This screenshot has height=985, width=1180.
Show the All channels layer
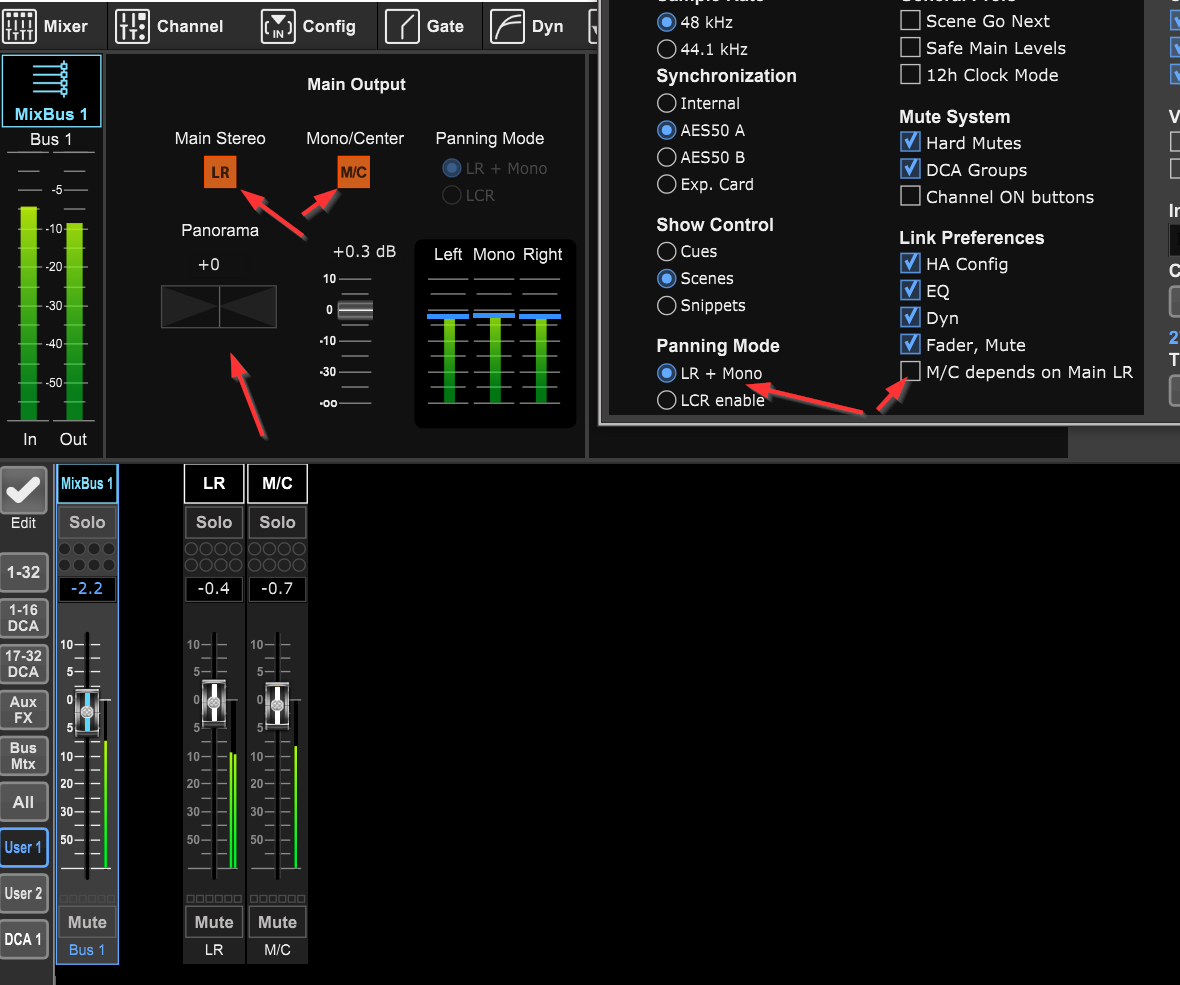(x=24, y=801)
